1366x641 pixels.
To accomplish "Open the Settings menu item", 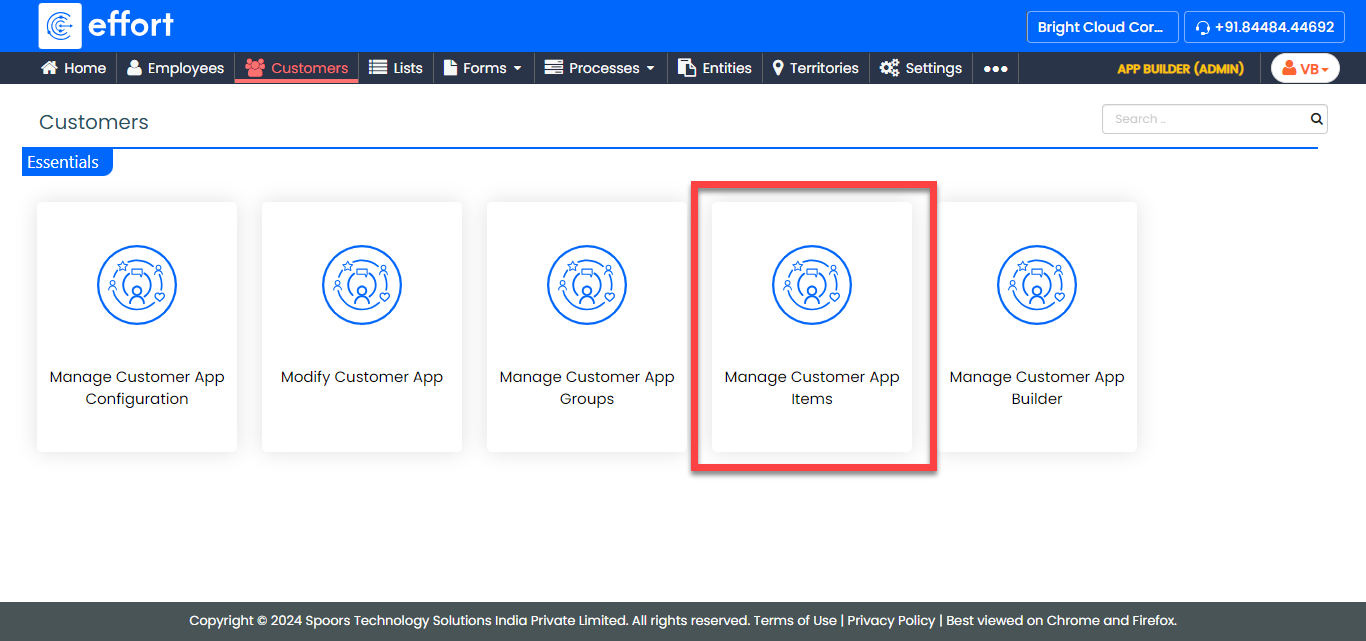I will (x=921, y=68).
